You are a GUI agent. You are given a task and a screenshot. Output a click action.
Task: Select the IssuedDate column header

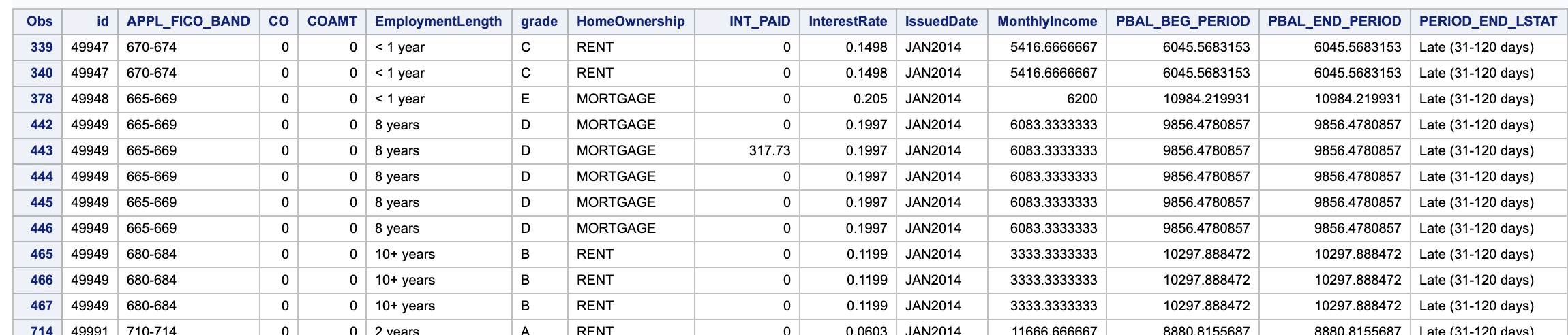pos(941,21)
